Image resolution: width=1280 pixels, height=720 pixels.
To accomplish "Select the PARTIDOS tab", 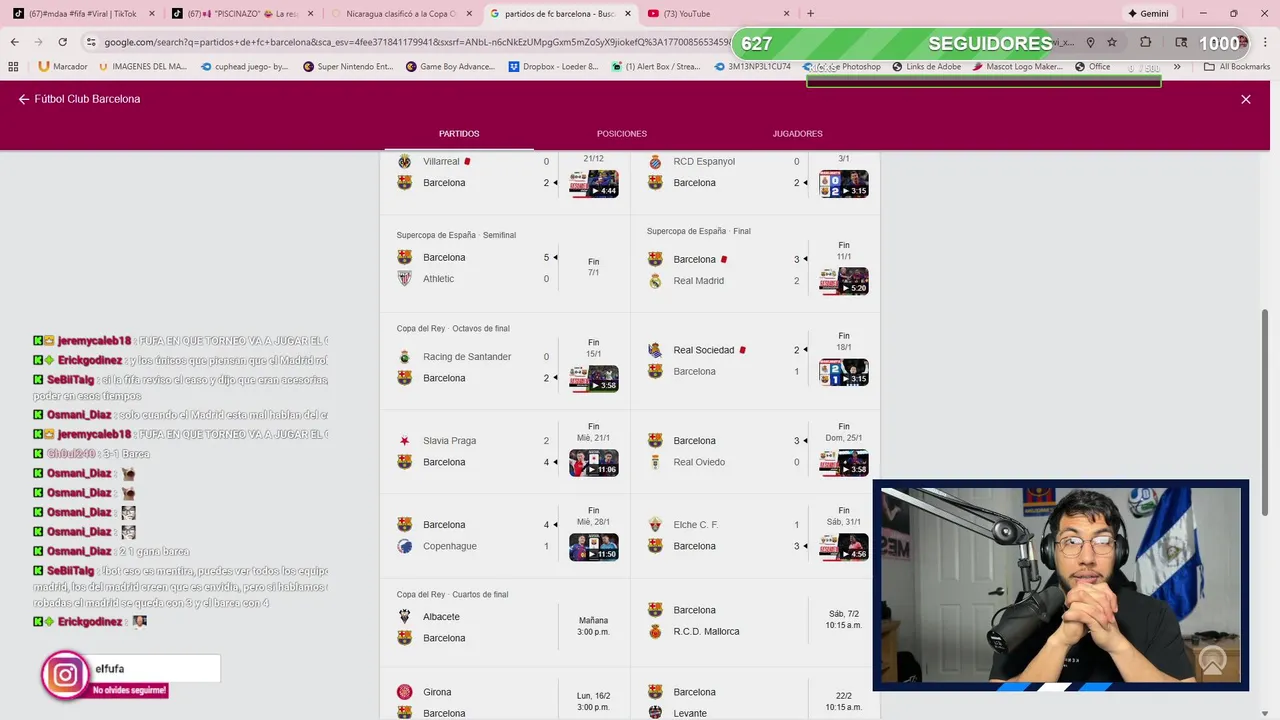I will pyautogui.click(x=459, y=133).
